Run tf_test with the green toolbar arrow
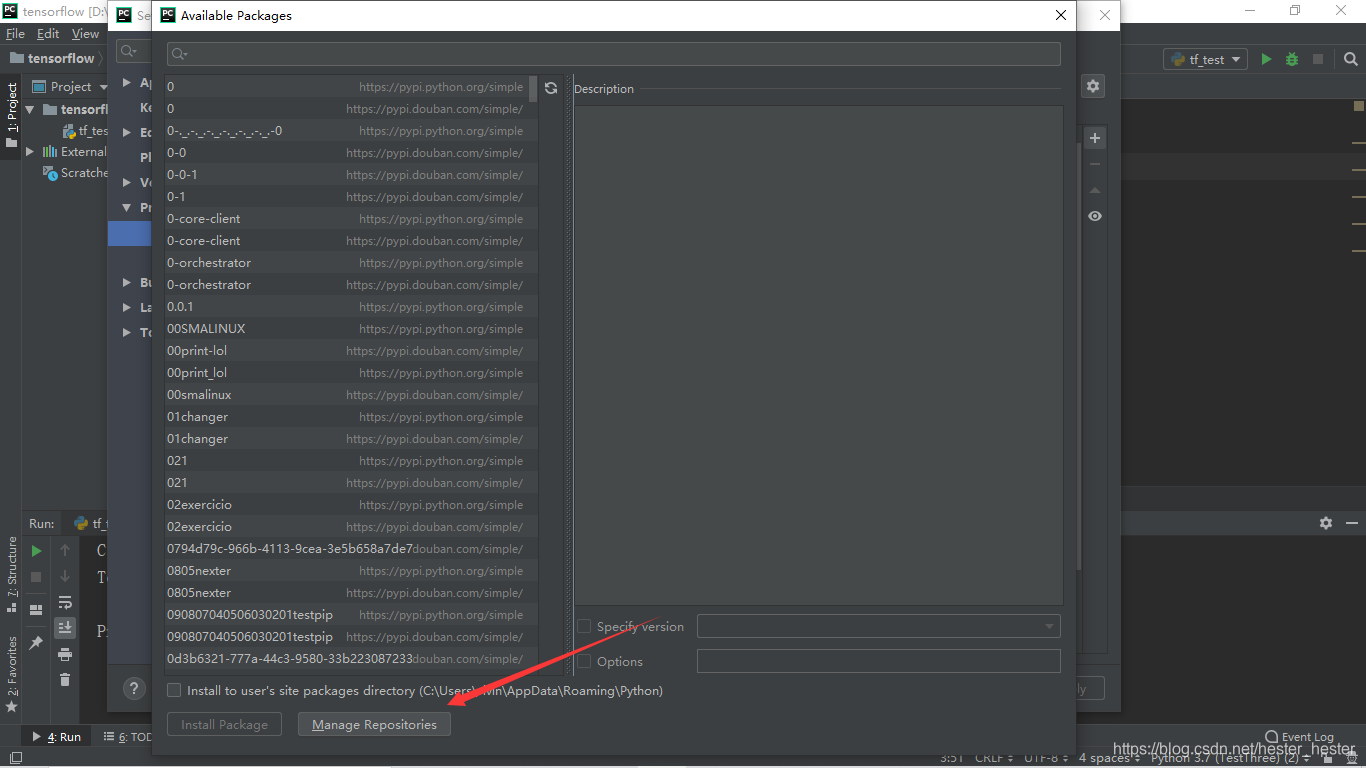1366x768 pixels. (x=1266, y=59)
